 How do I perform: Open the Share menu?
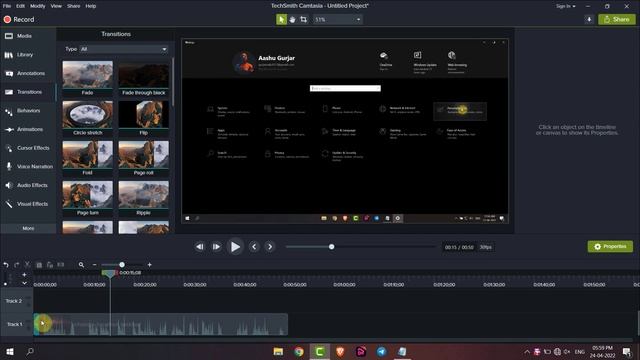coord(73,6)
